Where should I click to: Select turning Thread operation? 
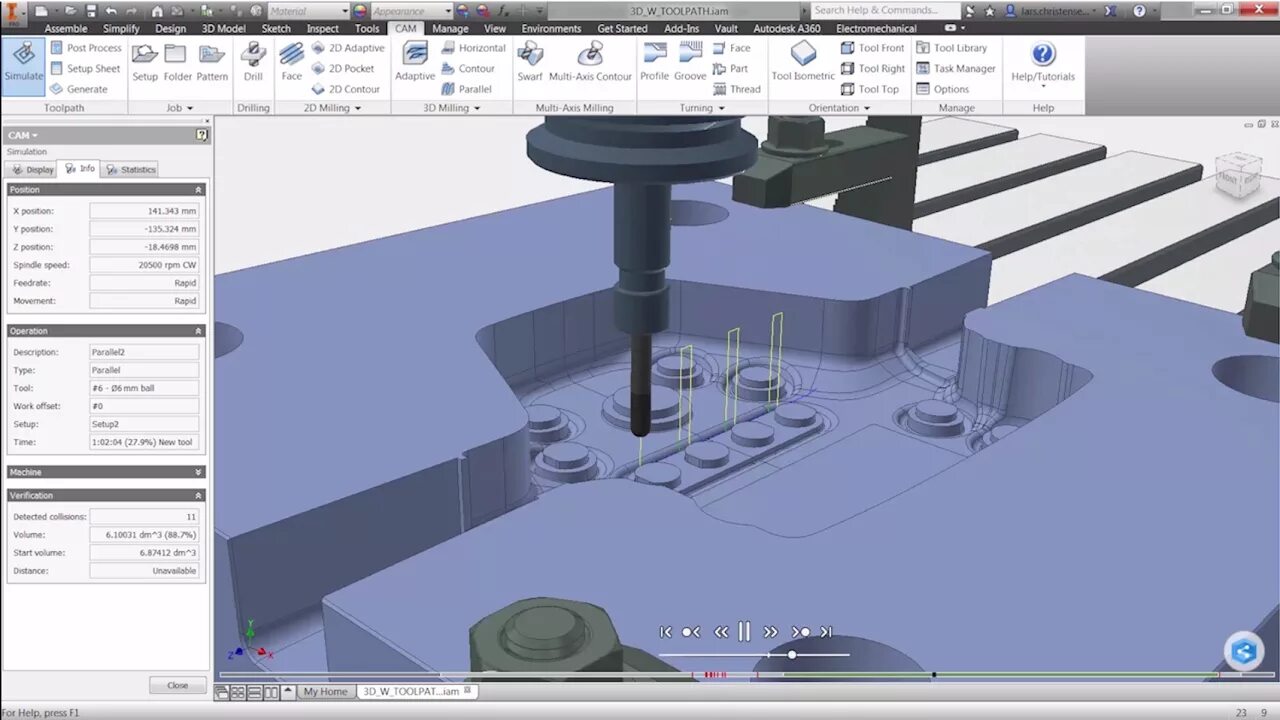tap(736, 89)
